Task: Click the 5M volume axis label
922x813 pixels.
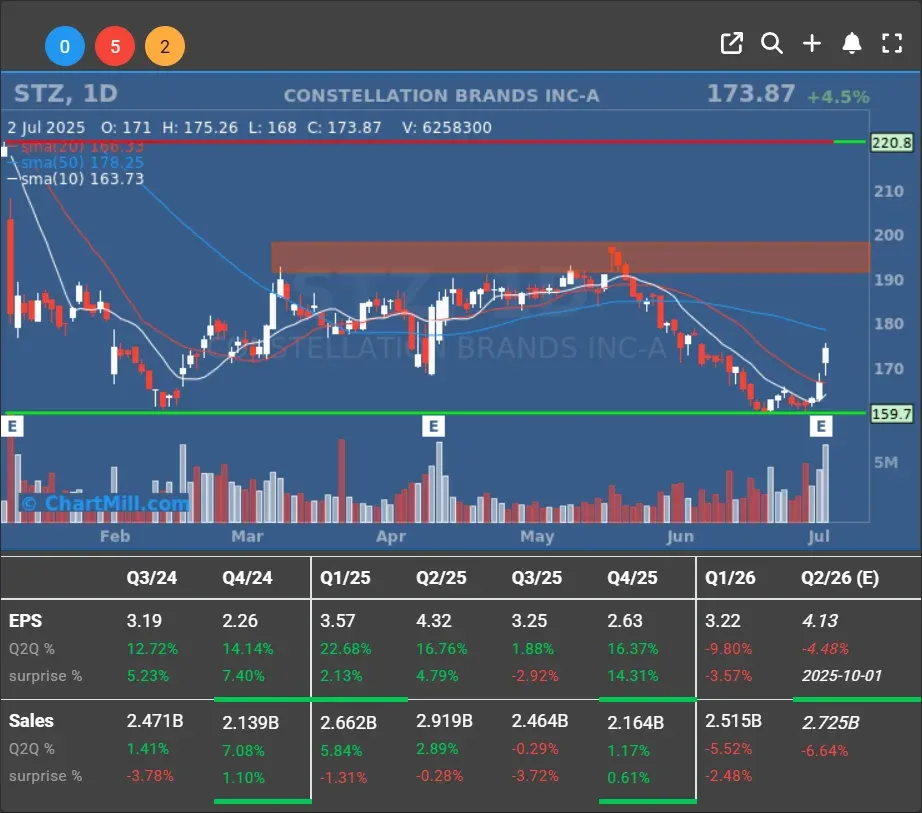Action: (886, 463)
